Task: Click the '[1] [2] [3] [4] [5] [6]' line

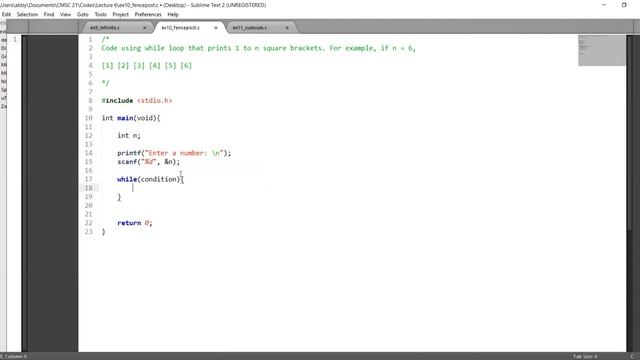Action: click(x=147, y=65)
